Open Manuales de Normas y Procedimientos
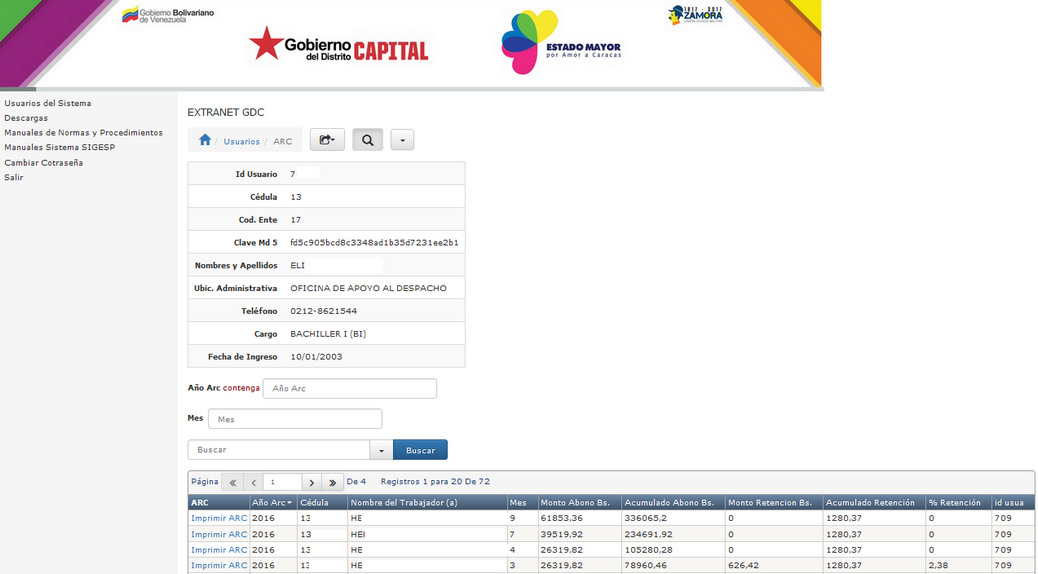This screenshot has height=574, width=1038. tap(83, 132)
